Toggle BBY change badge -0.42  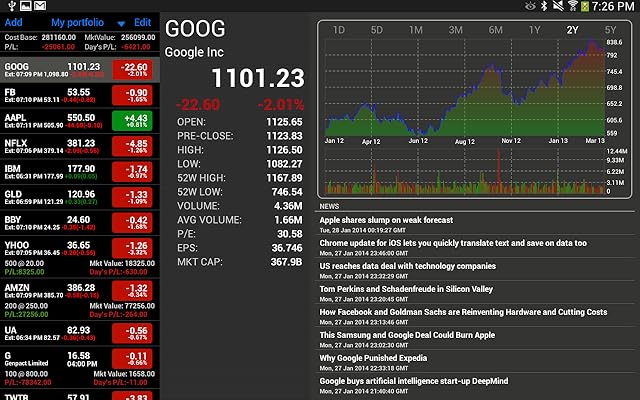tap(132, 223)
